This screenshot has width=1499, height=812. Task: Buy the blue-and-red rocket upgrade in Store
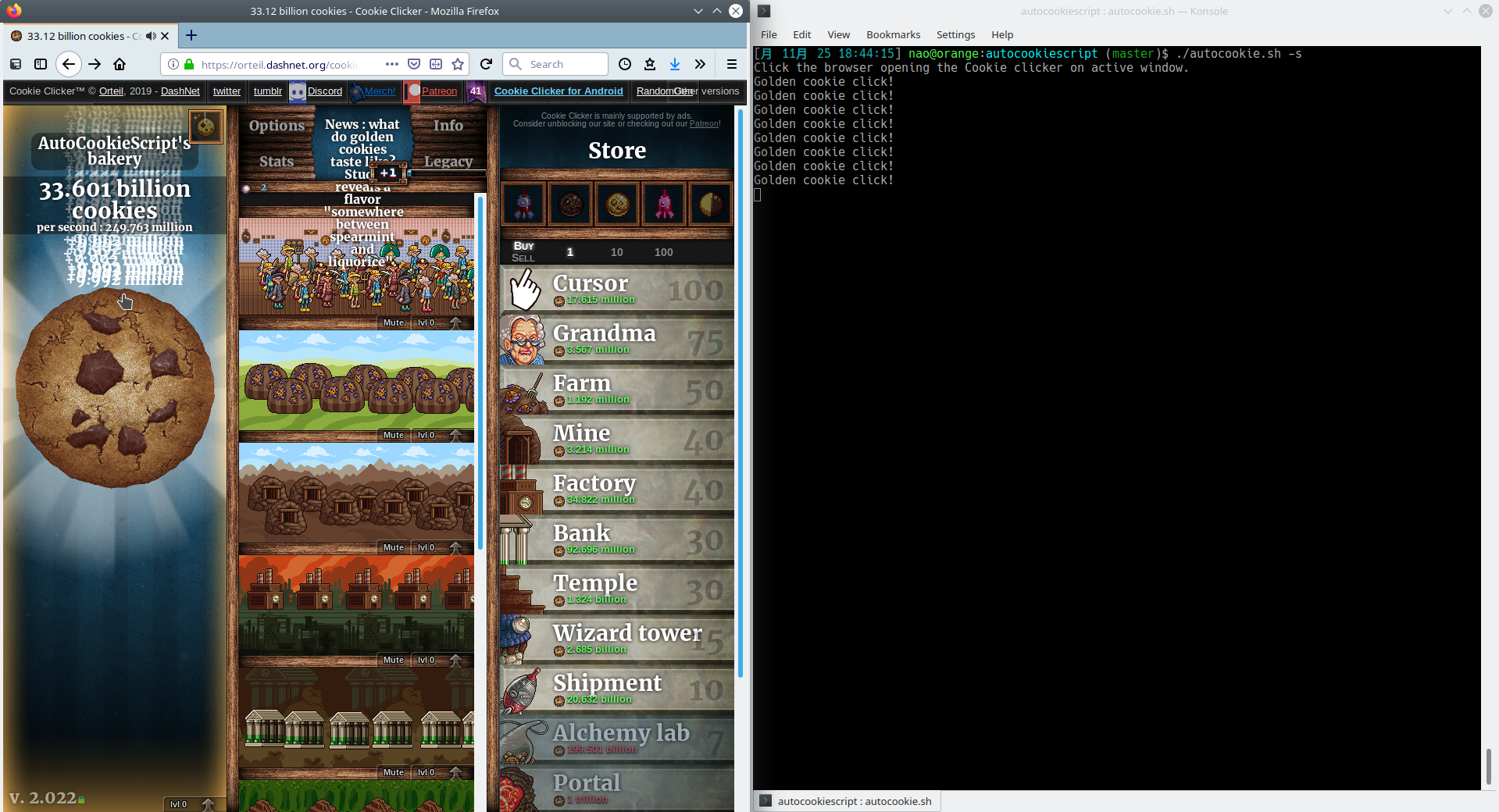tap(523, 205)
